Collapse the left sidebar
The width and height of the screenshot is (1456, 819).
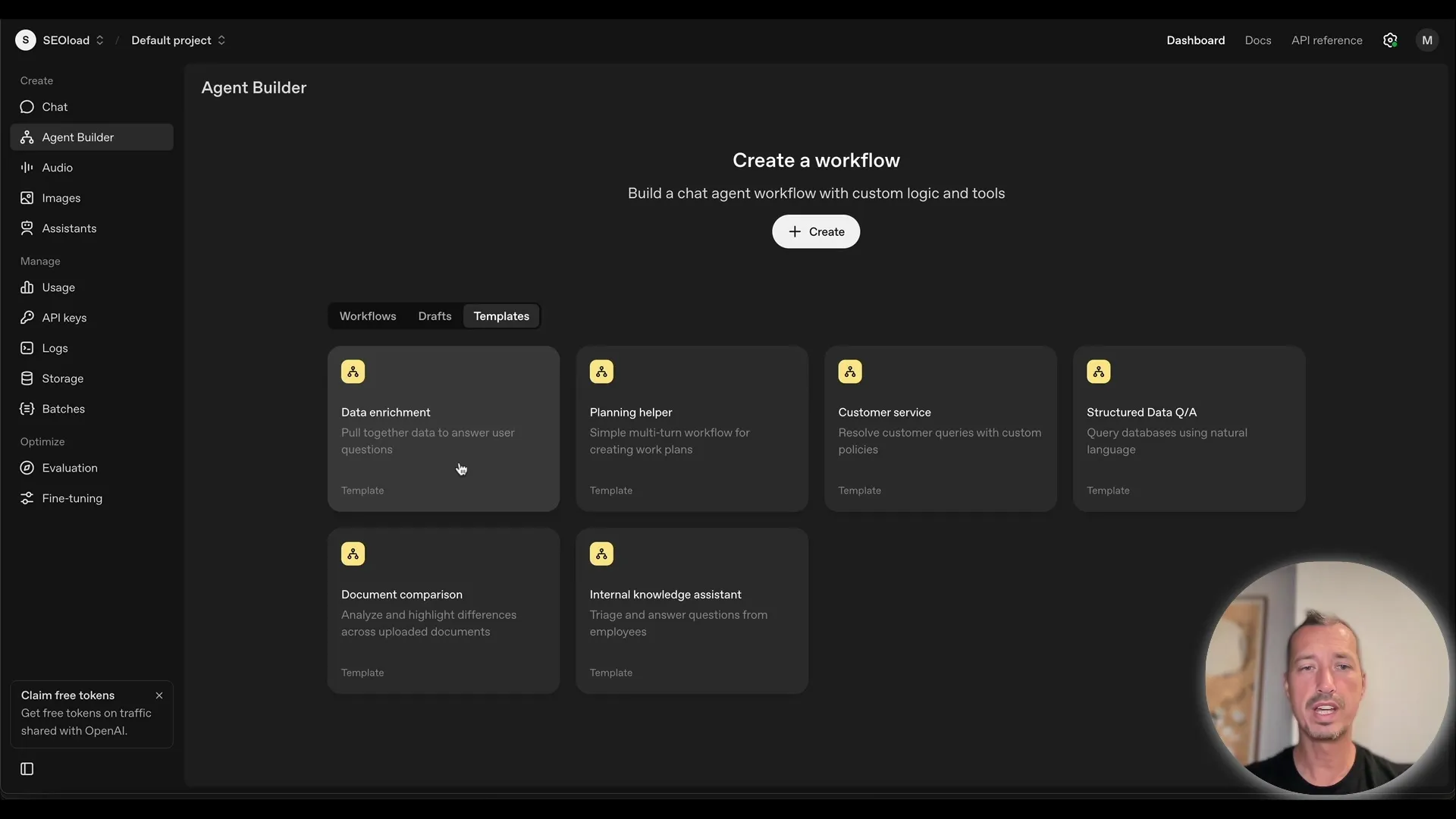click(27, 769)
